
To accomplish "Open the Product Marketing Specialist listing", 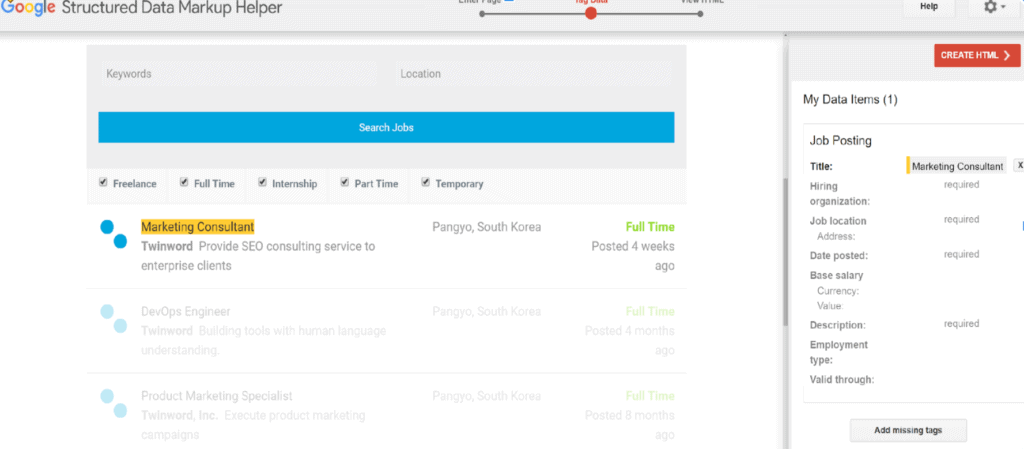I will (x=217, y=396).
